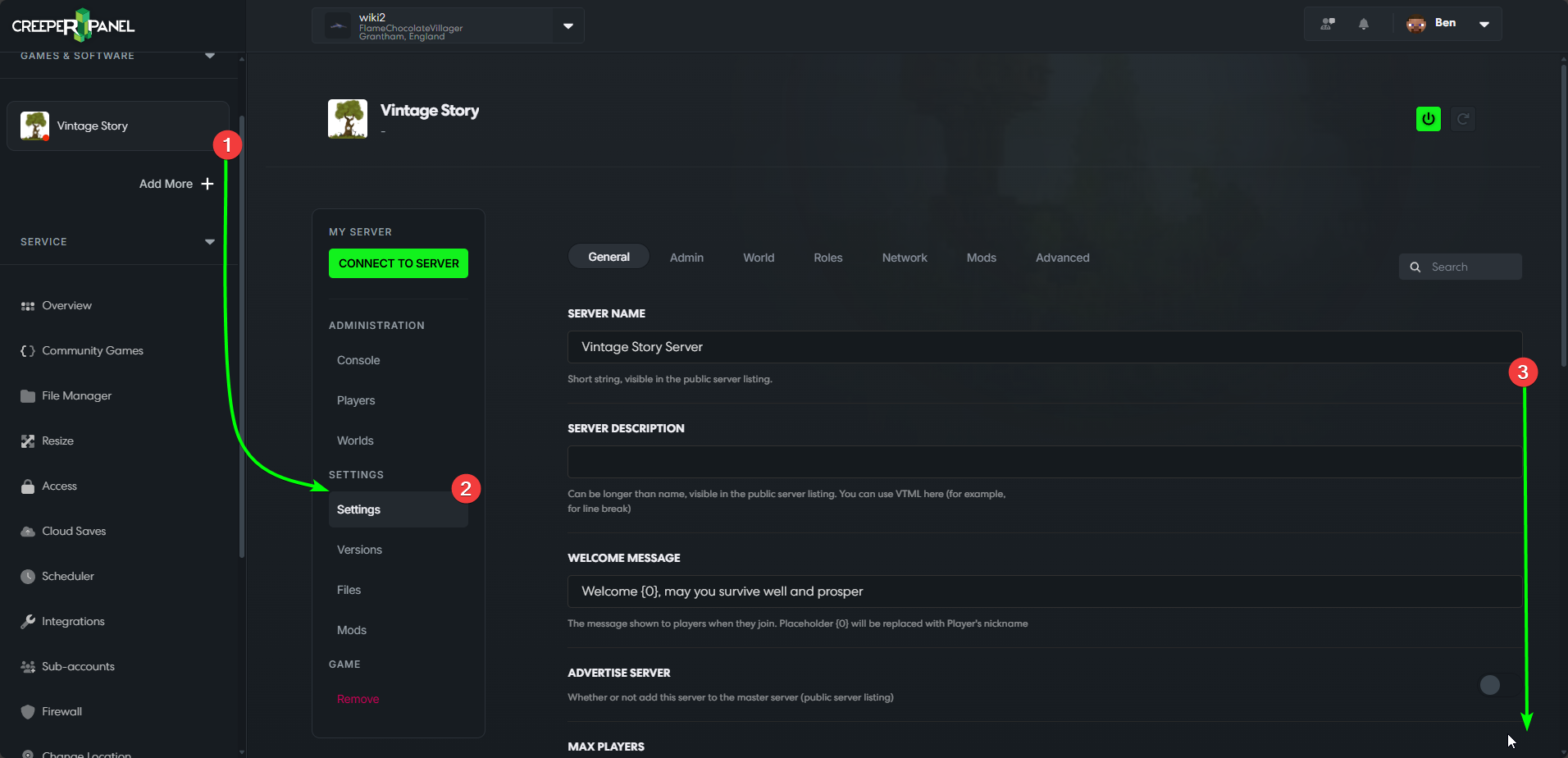
Task: Click the red Remove link
Action: tap(358, 699)
